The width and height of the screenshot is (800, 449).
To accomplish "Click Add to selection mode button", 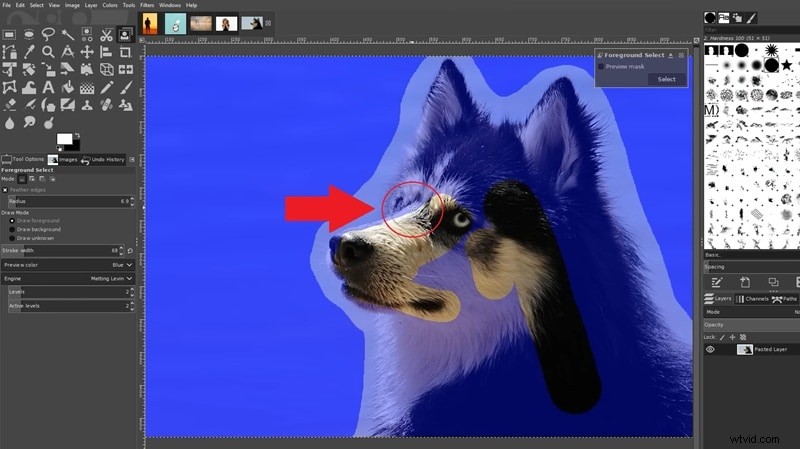I will click(32, 179).
